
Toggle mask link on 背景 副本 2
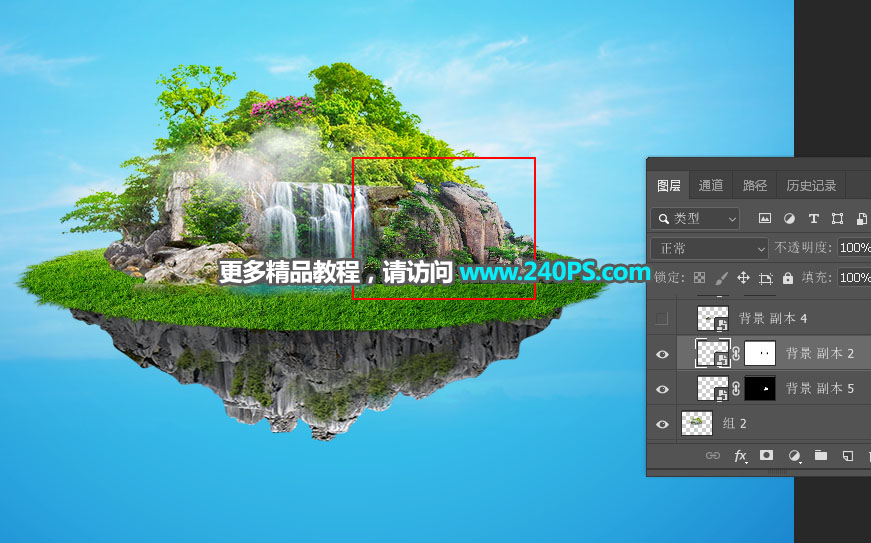coord(737,354)
